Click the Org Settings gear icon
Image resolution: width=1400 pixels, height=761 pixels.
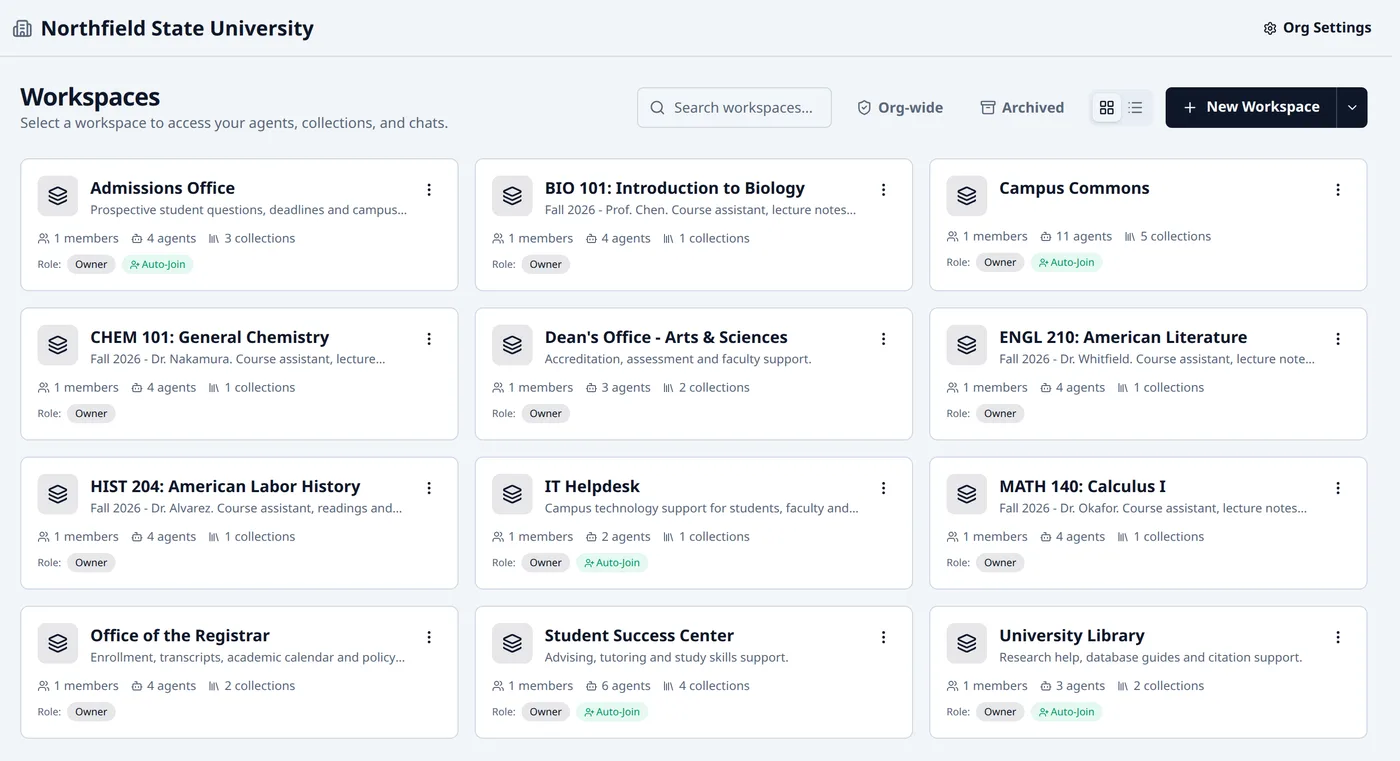coord(1270,28)
